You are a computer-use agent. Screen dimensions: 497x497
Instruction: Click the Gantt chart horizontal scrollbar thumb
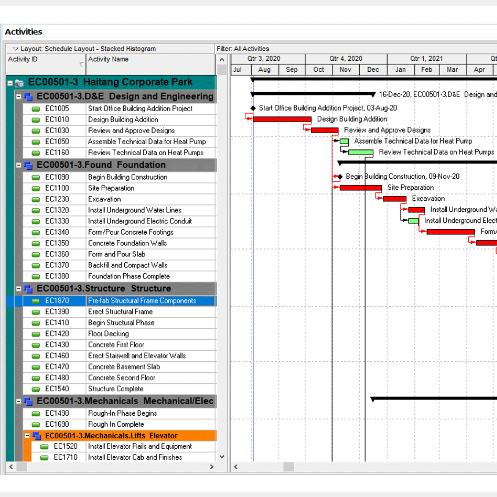click(288, 467)
